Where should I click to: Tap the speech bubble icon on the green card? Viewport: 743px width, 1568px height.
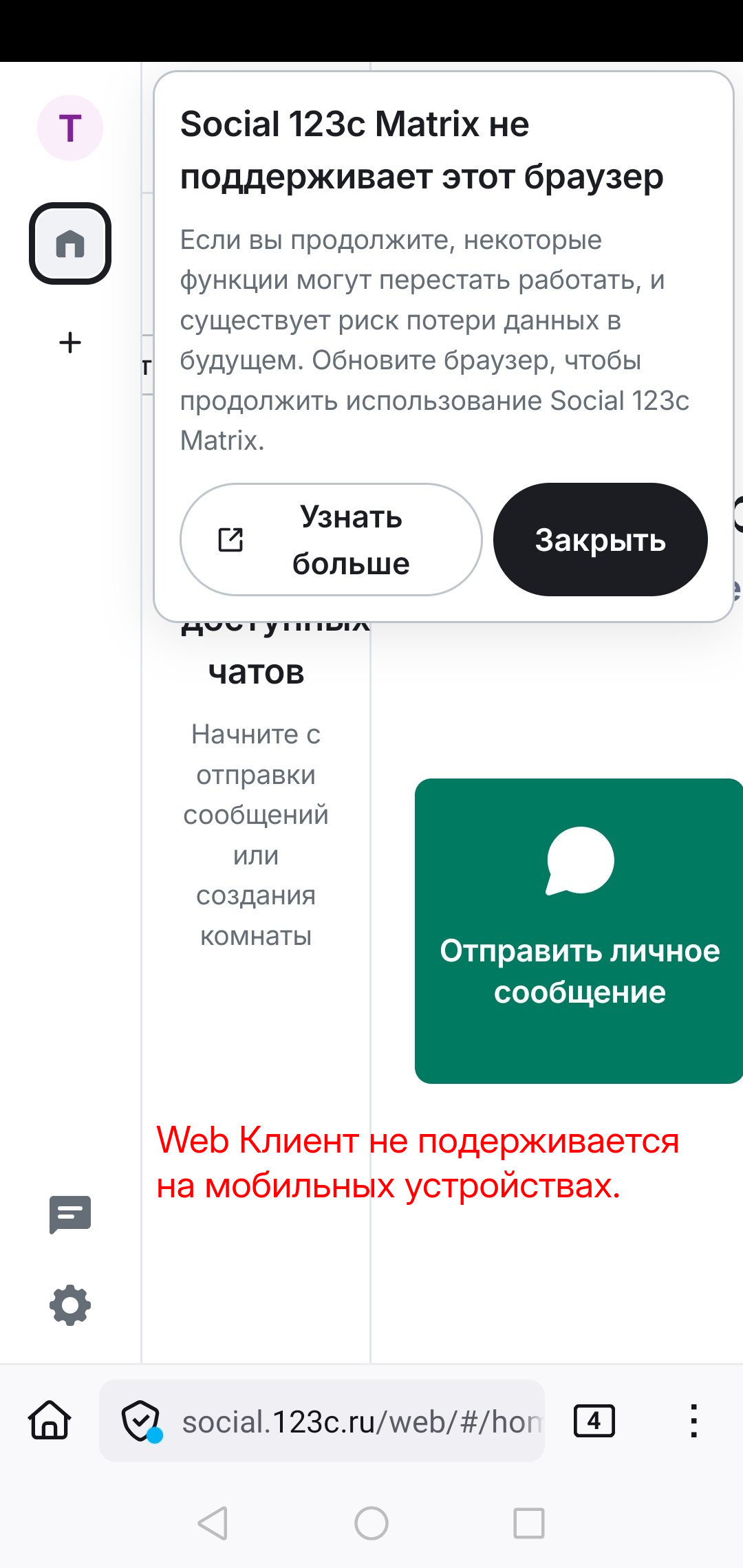pyautogui.click(x=580, y=860)
